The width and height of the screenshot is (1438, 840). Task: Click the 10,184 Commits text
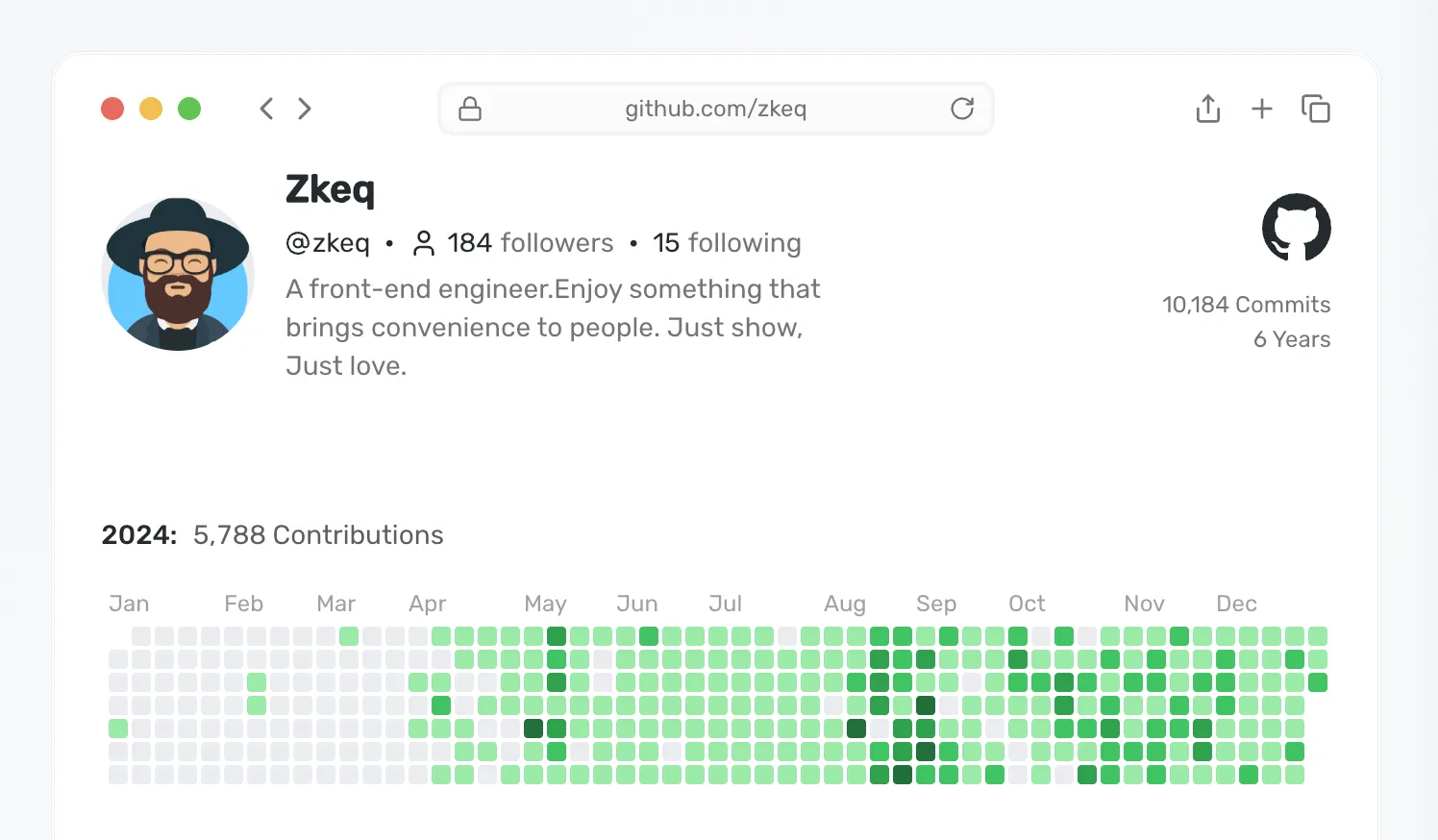[1247, 305]
